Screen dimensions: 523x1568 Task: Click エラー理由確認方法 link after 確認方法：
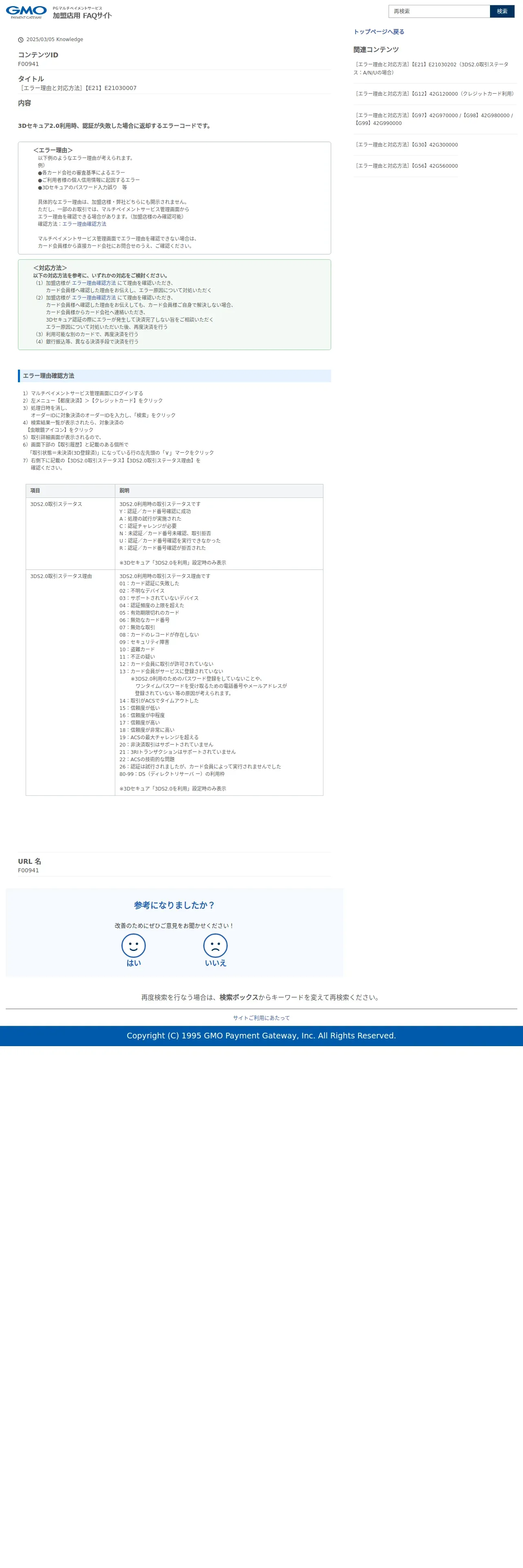84,224
